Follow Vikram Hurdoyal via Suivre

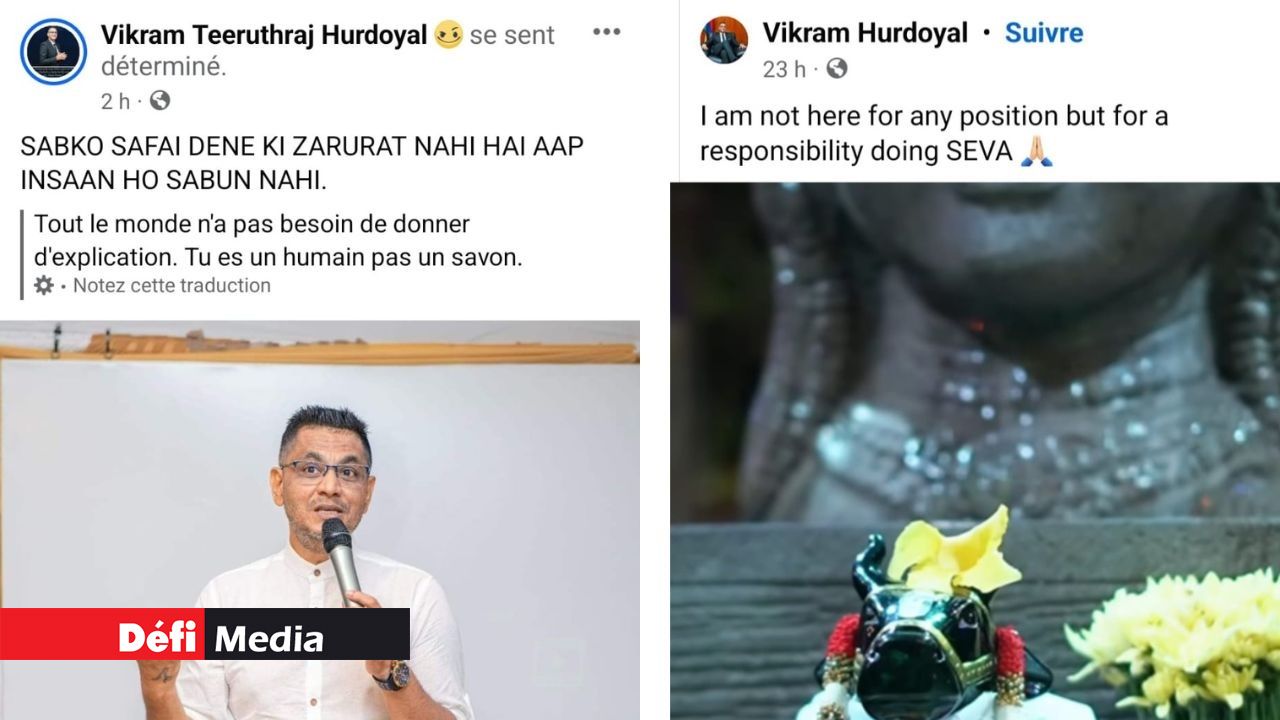1044,33
